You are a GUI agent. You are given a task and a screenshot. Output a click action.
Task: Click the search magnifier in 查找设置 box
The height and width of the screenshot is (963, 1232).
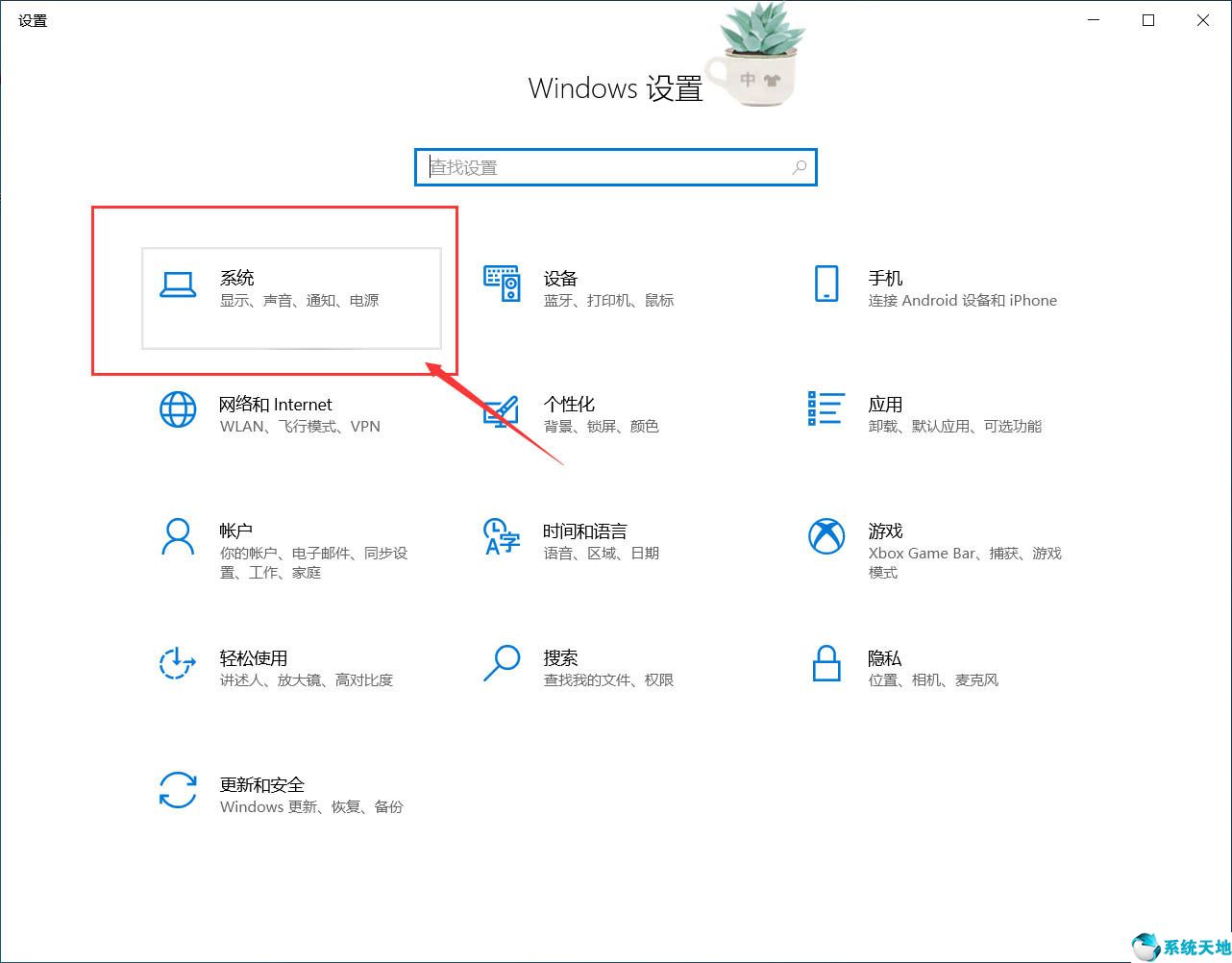tap(799, 167)
